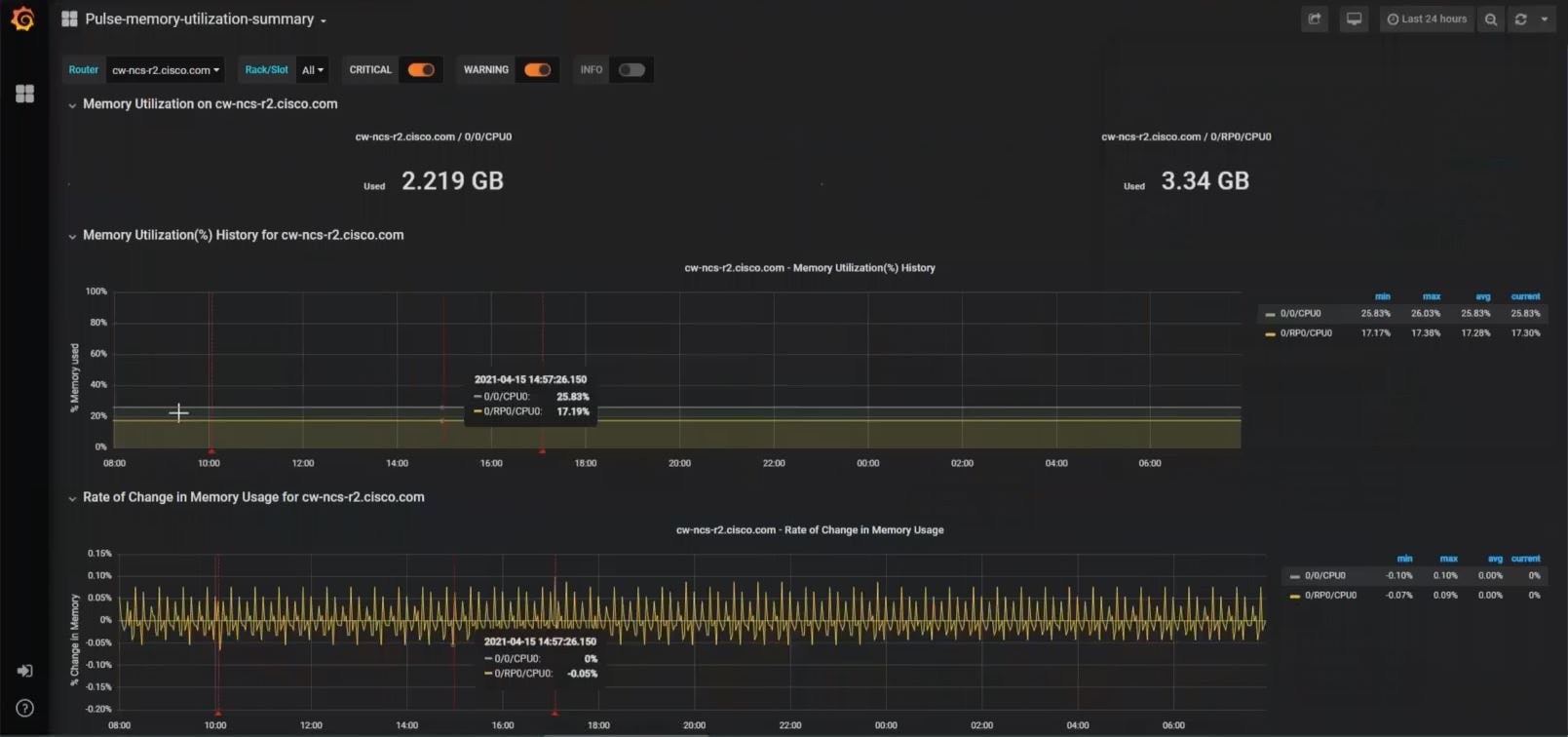
Task: Click the gray 0/0/CPU0 color swatch in history legend
Action: [1270, 315]
